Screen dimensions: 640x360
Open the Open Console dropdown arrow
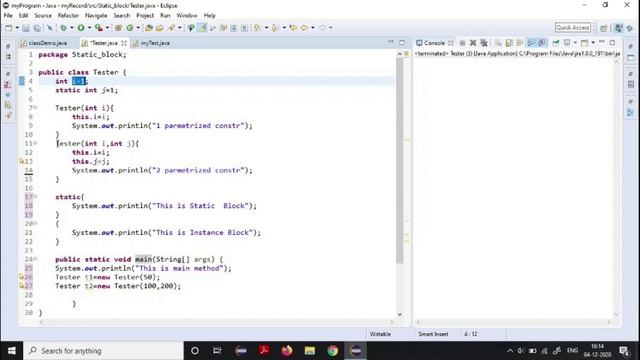tap(593, 43)
